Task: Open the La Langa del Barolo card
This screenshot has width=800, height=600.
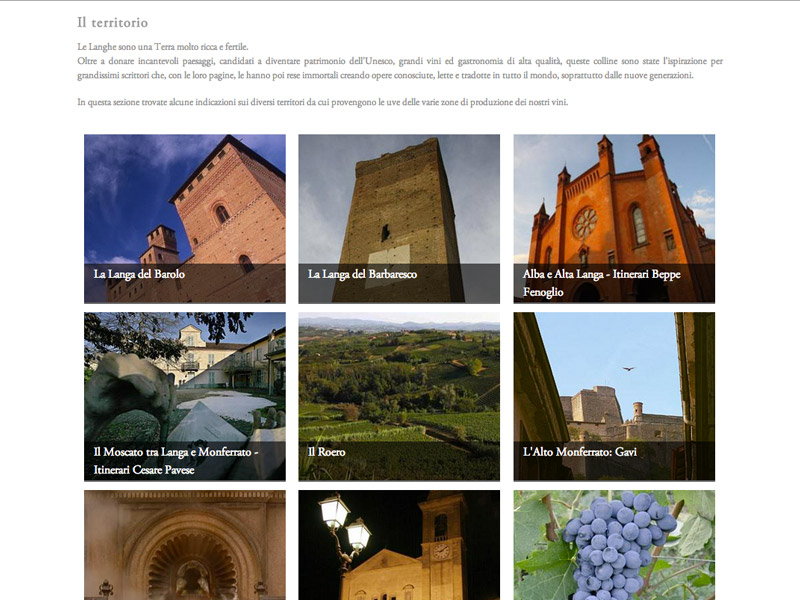Action: pyautogui.click(x=185, y=219)
